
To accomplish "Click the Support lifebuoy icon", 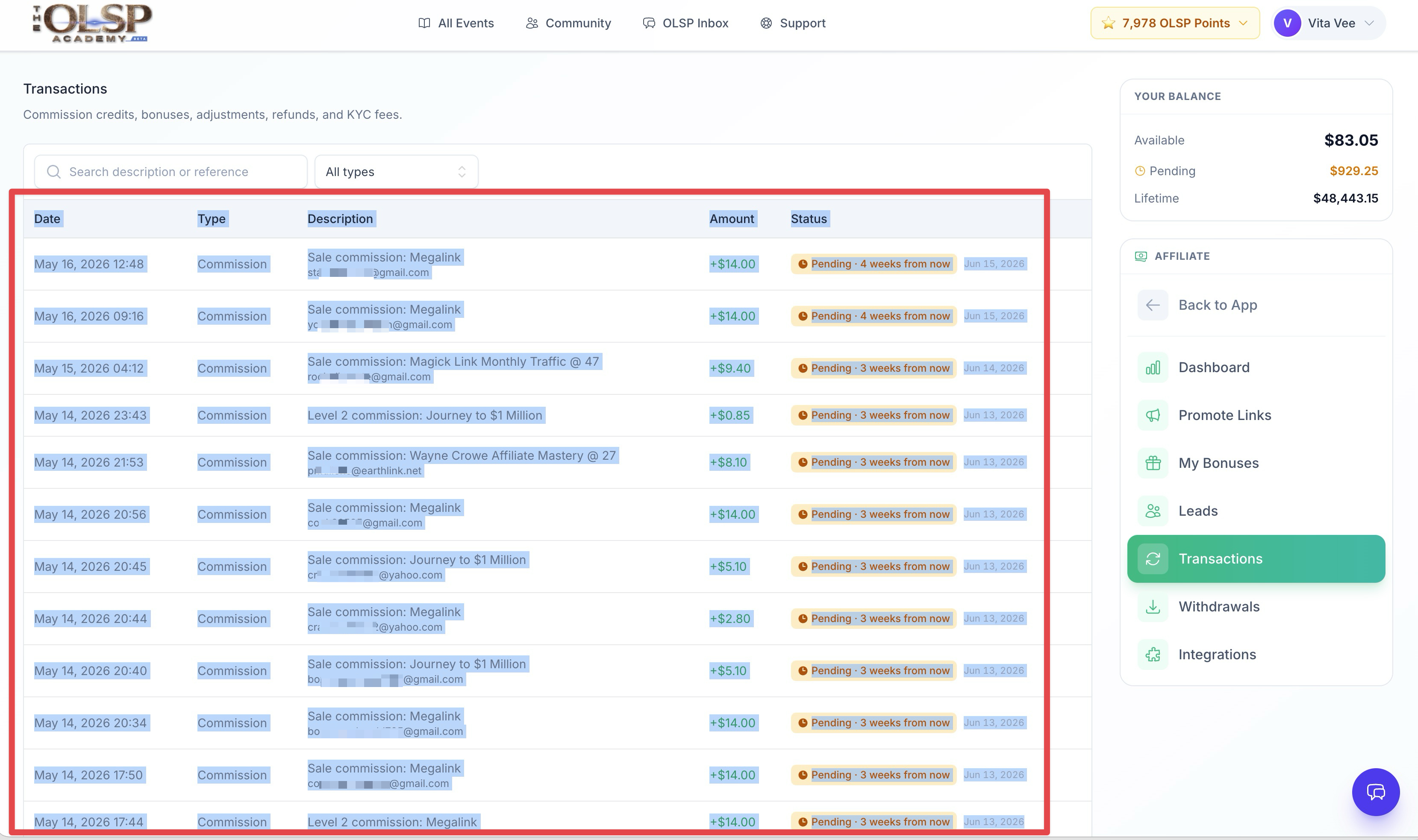I will [x=766, y=23].
